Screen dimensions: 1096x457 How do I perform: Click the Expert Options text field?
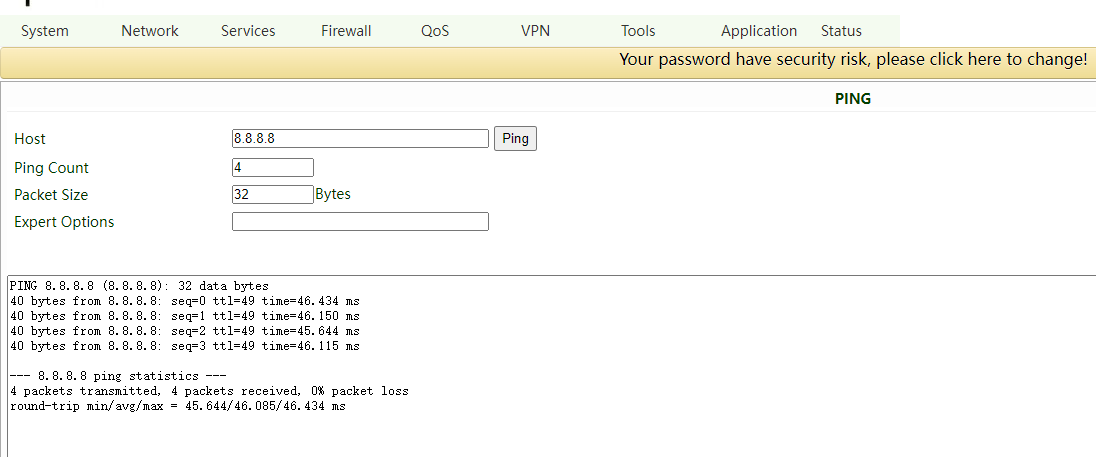360,222
